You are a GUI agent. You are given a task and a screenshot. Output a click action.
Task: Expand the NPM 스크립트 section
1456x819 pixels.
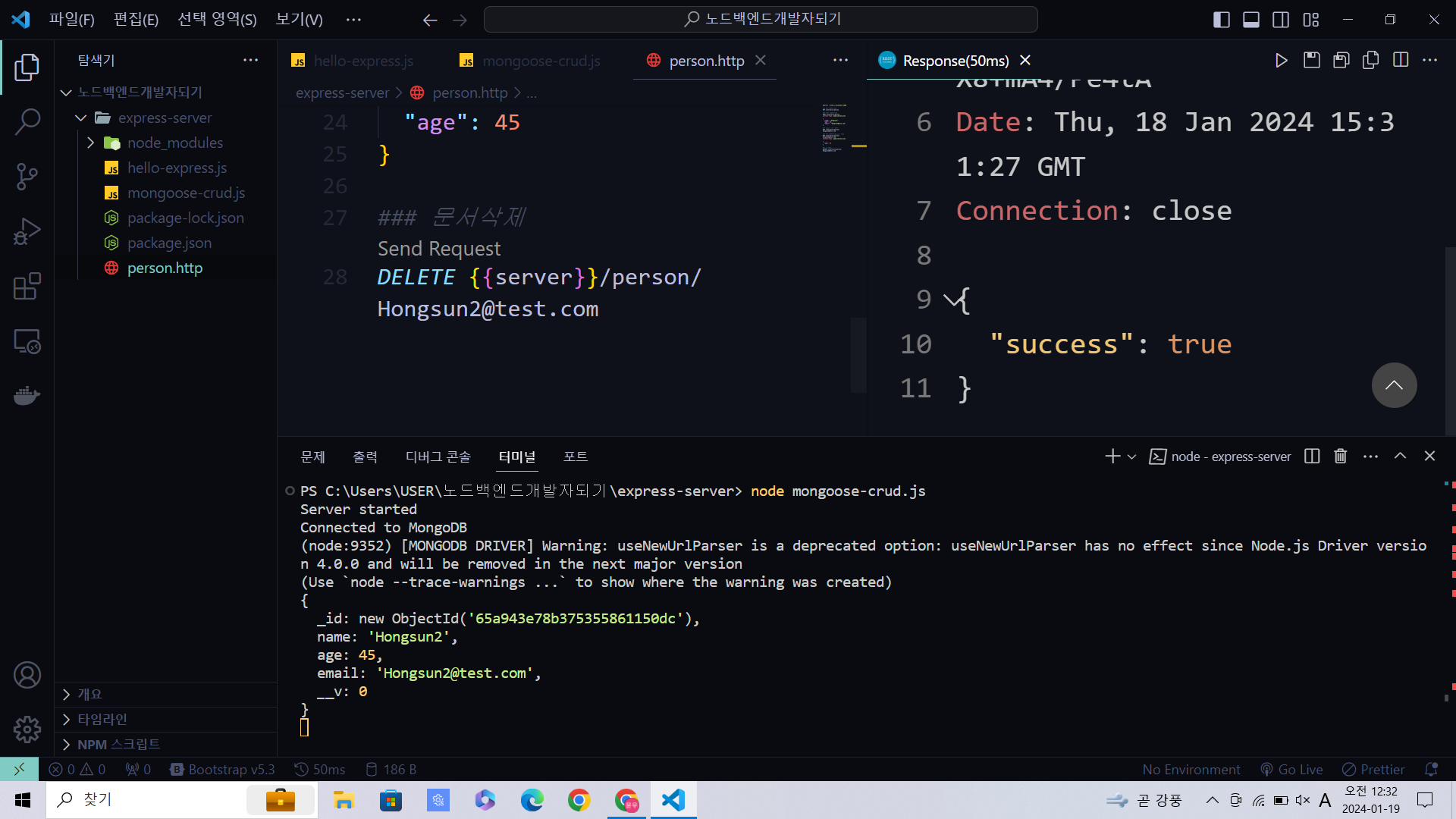click(x=118, y=744)
